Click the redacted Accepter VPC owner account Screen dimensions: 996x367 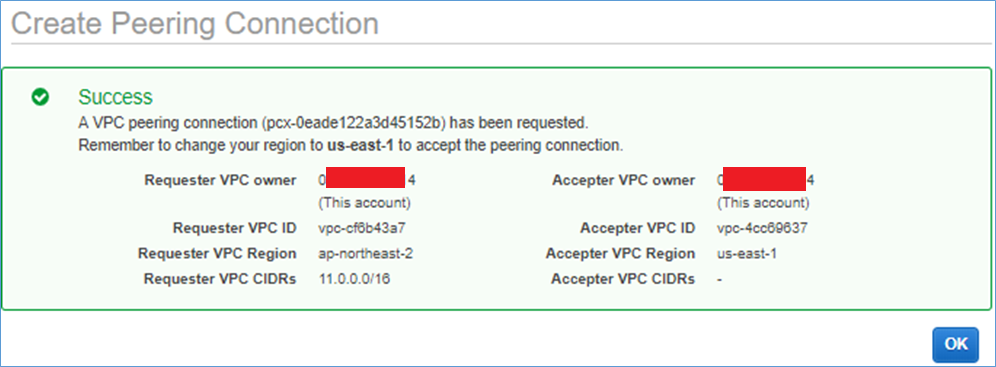[766, 180]
